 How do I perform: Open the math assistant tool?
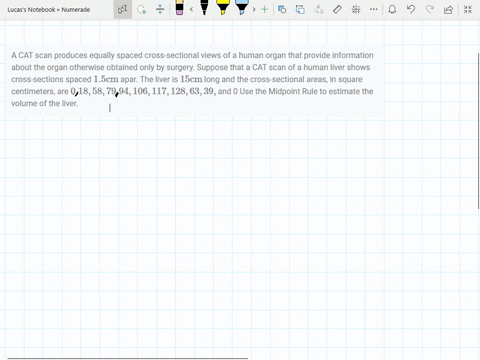pyautogui.click(x=356, y=9)
